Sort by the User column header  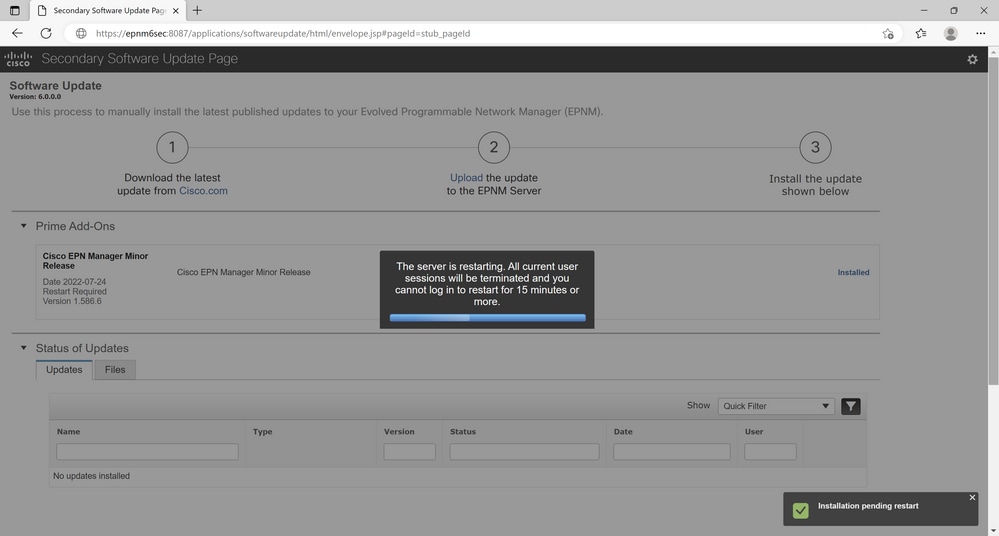coord(754,431)
